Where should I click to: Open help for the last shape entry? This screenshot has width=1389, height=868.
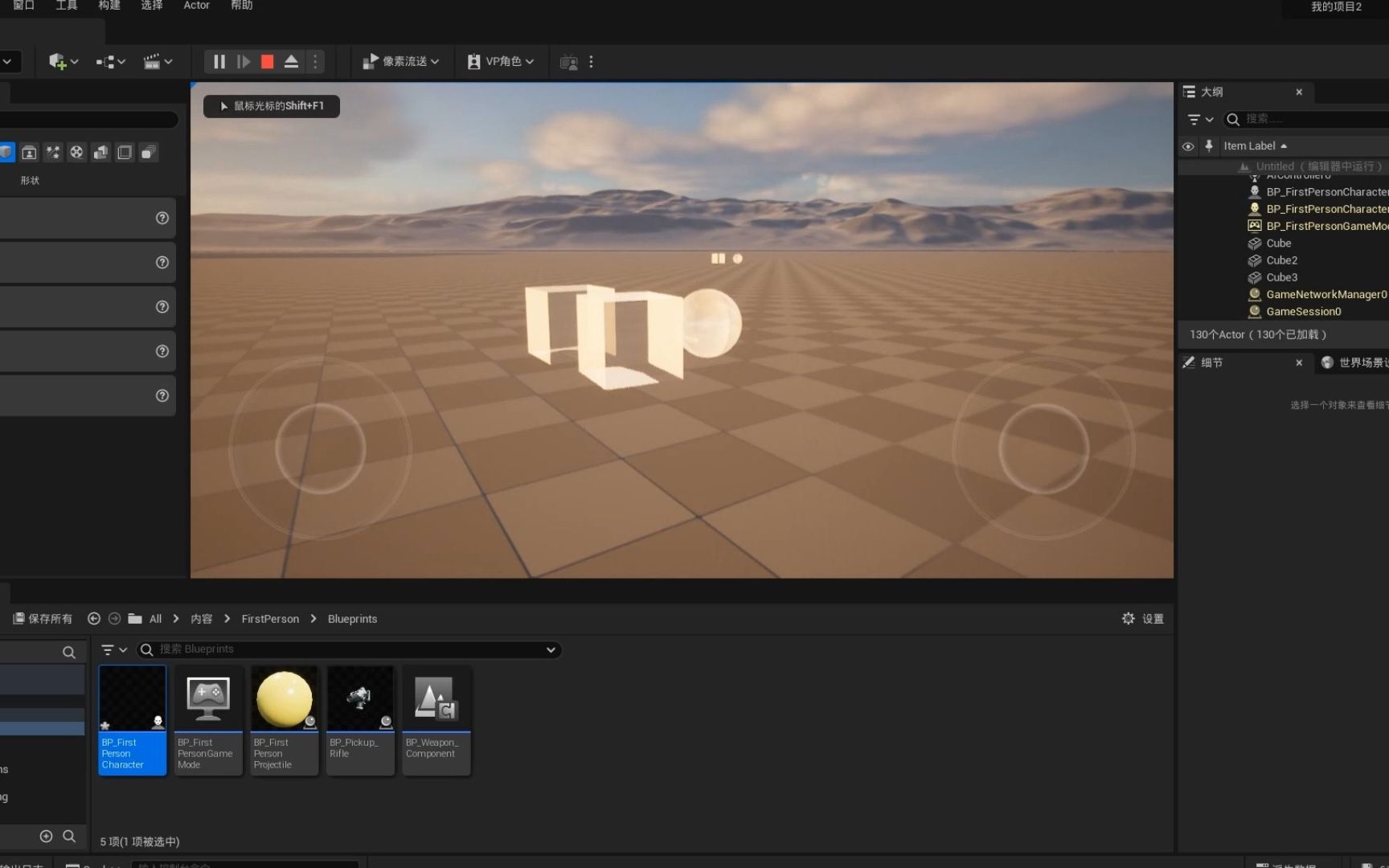click(162, 395)
